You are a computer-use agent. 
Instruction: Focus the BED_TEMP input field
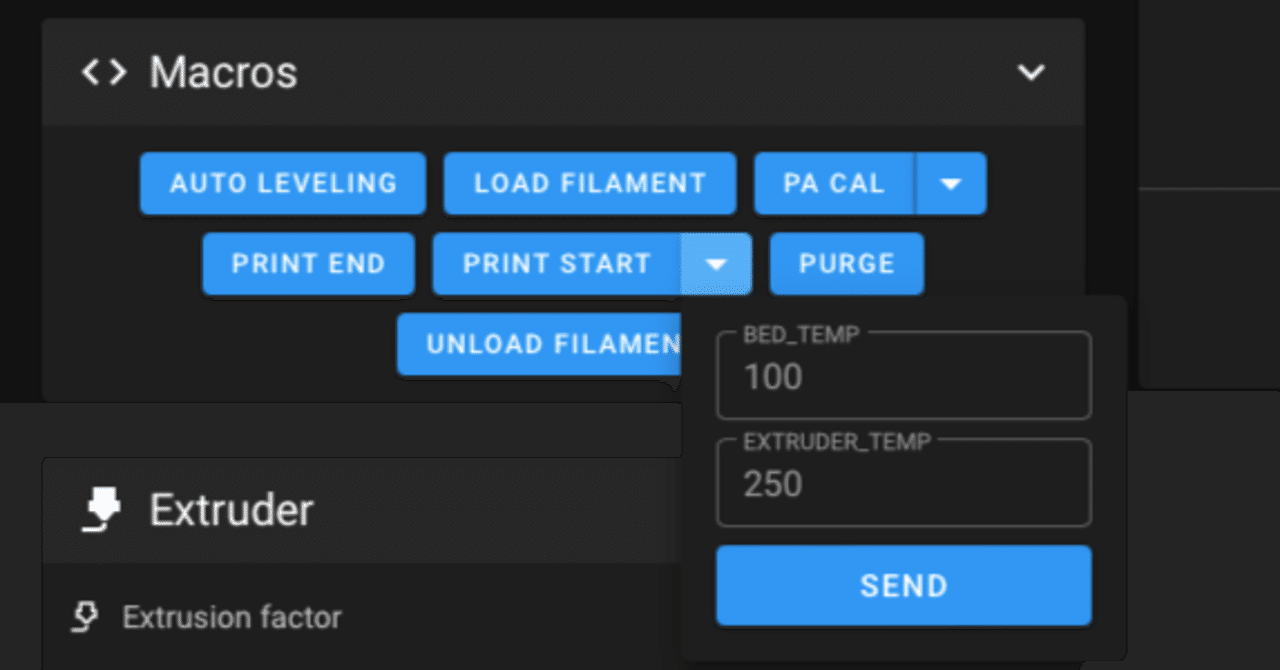pos(903,378)
